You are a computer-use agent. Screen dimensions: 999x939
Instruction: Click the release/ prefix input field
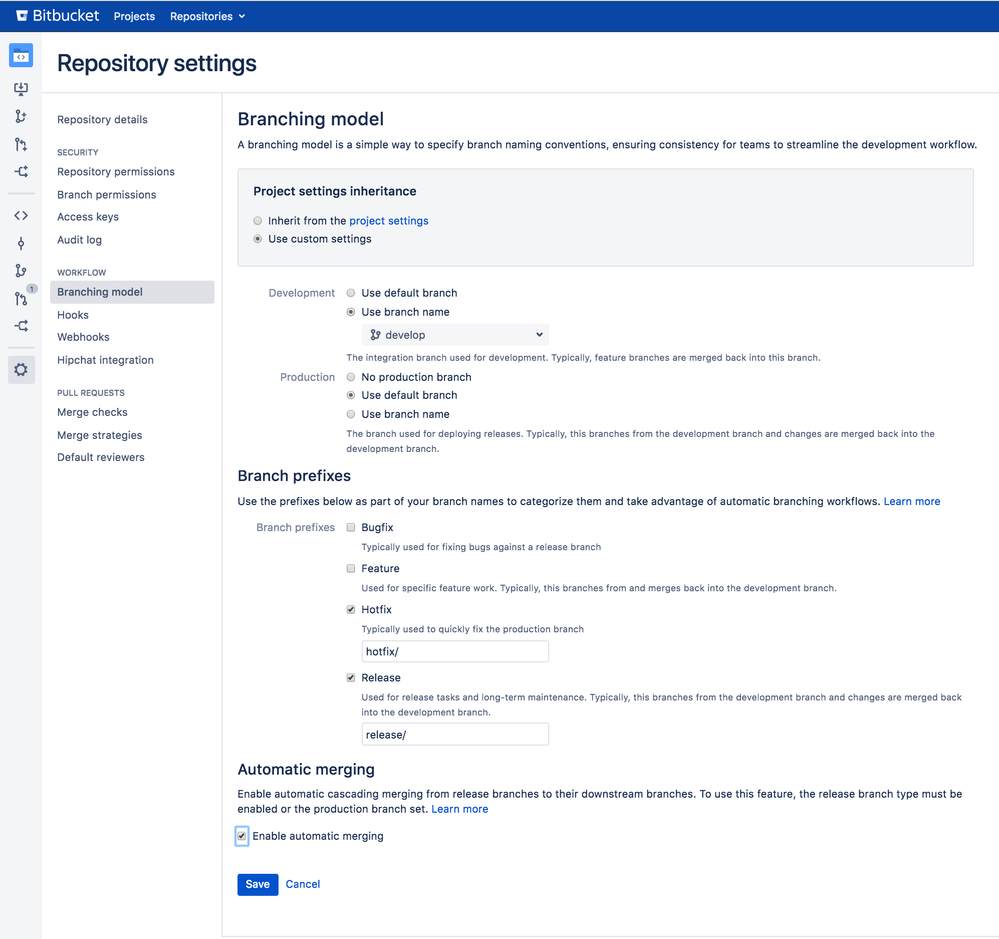tap(455, 735)
